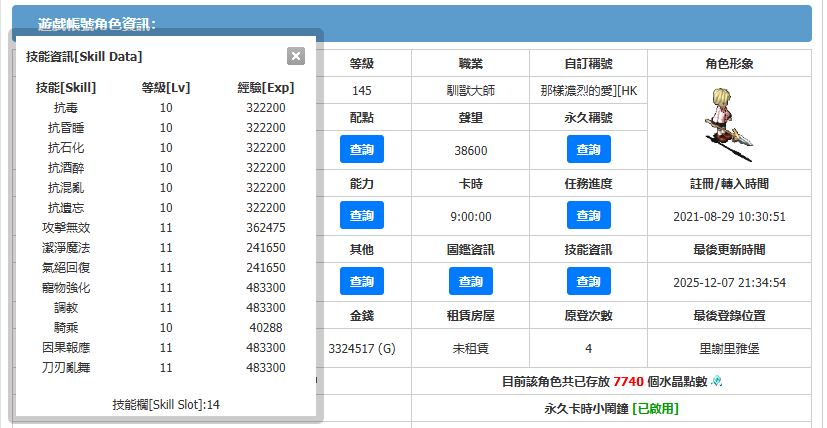Click the 362475 experience value

pos(266,228)
